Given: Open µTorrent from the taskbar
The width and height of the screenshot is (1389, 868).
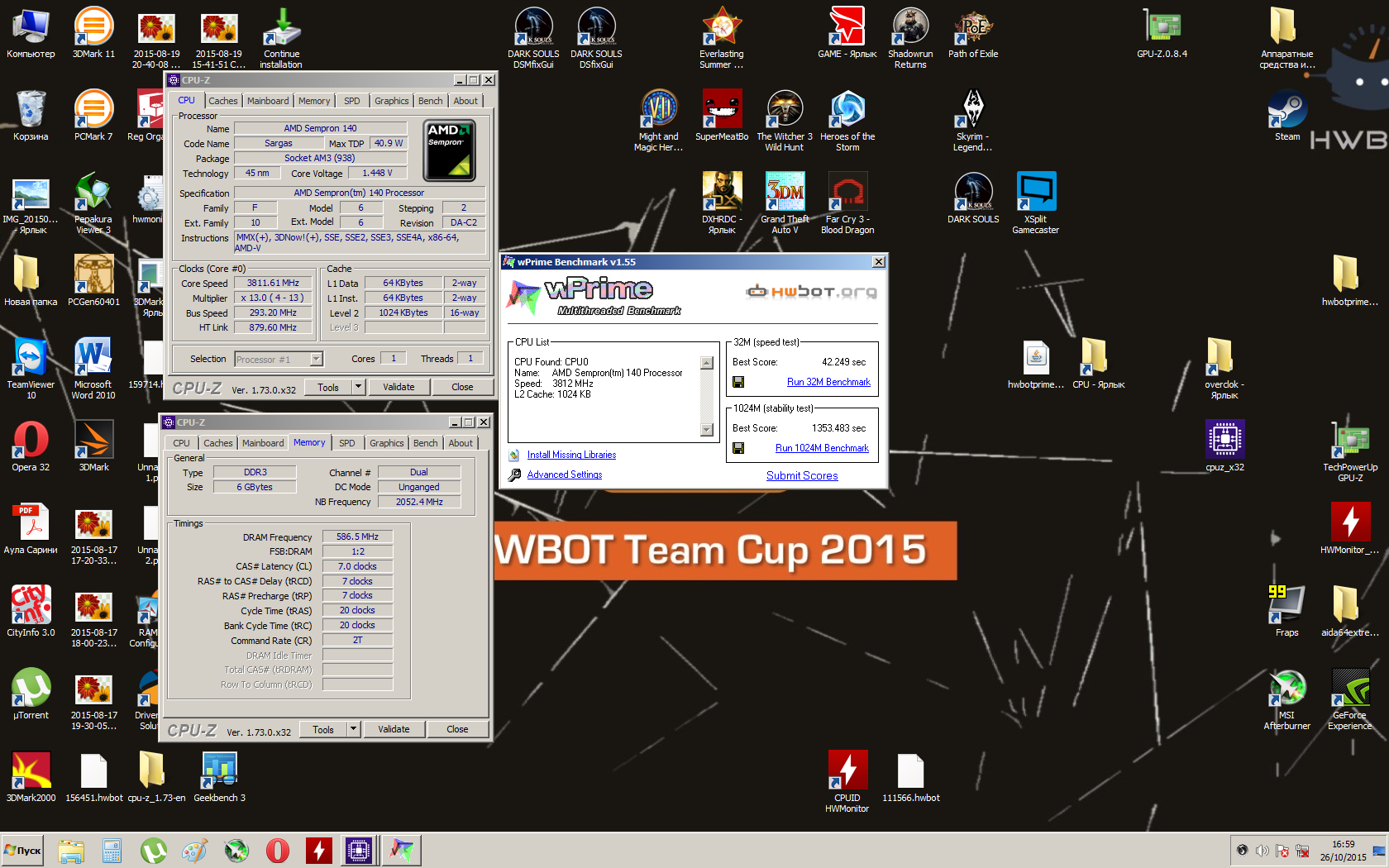Looking at the screenshot, I should point(153,850).
